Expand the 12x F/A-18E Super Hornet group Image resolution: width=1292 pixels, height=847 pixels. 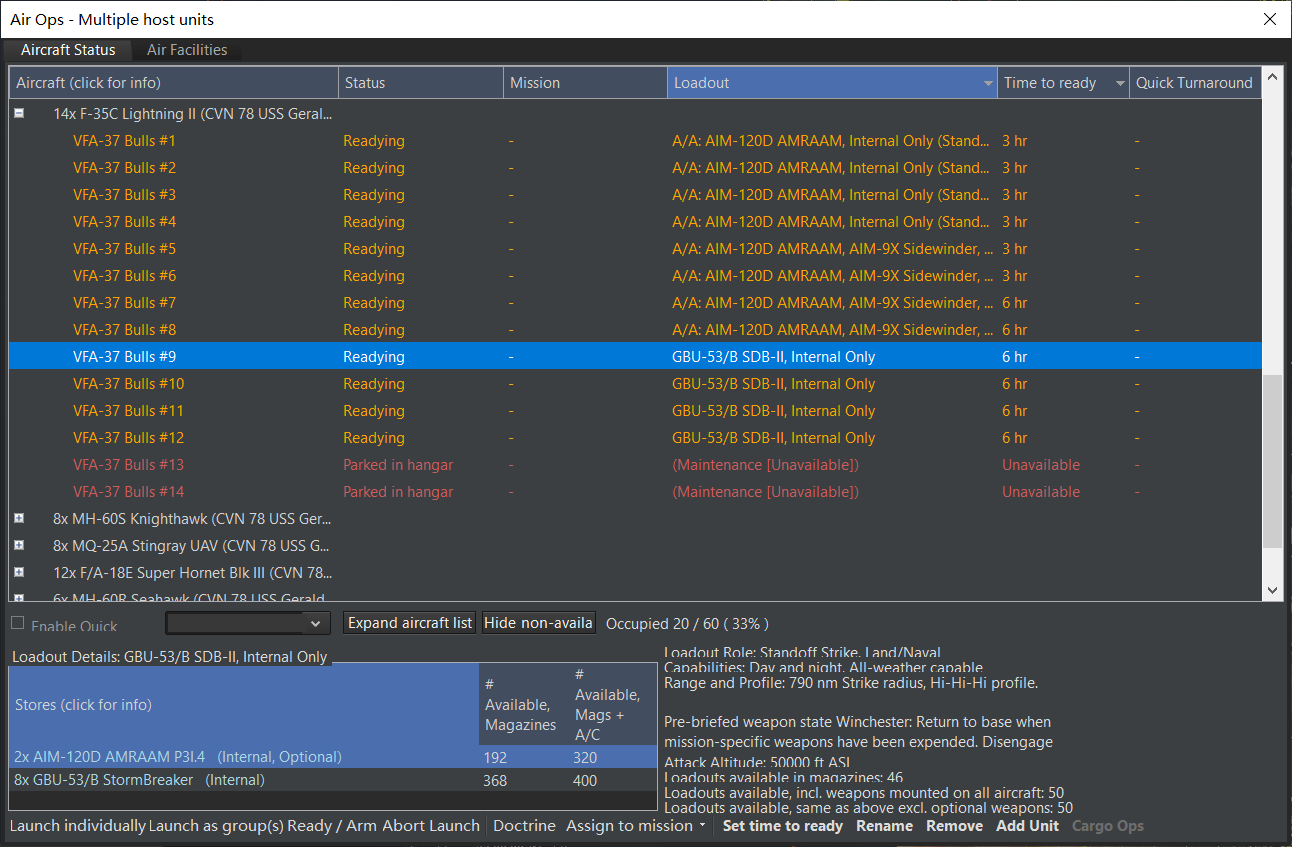point(19,573)
